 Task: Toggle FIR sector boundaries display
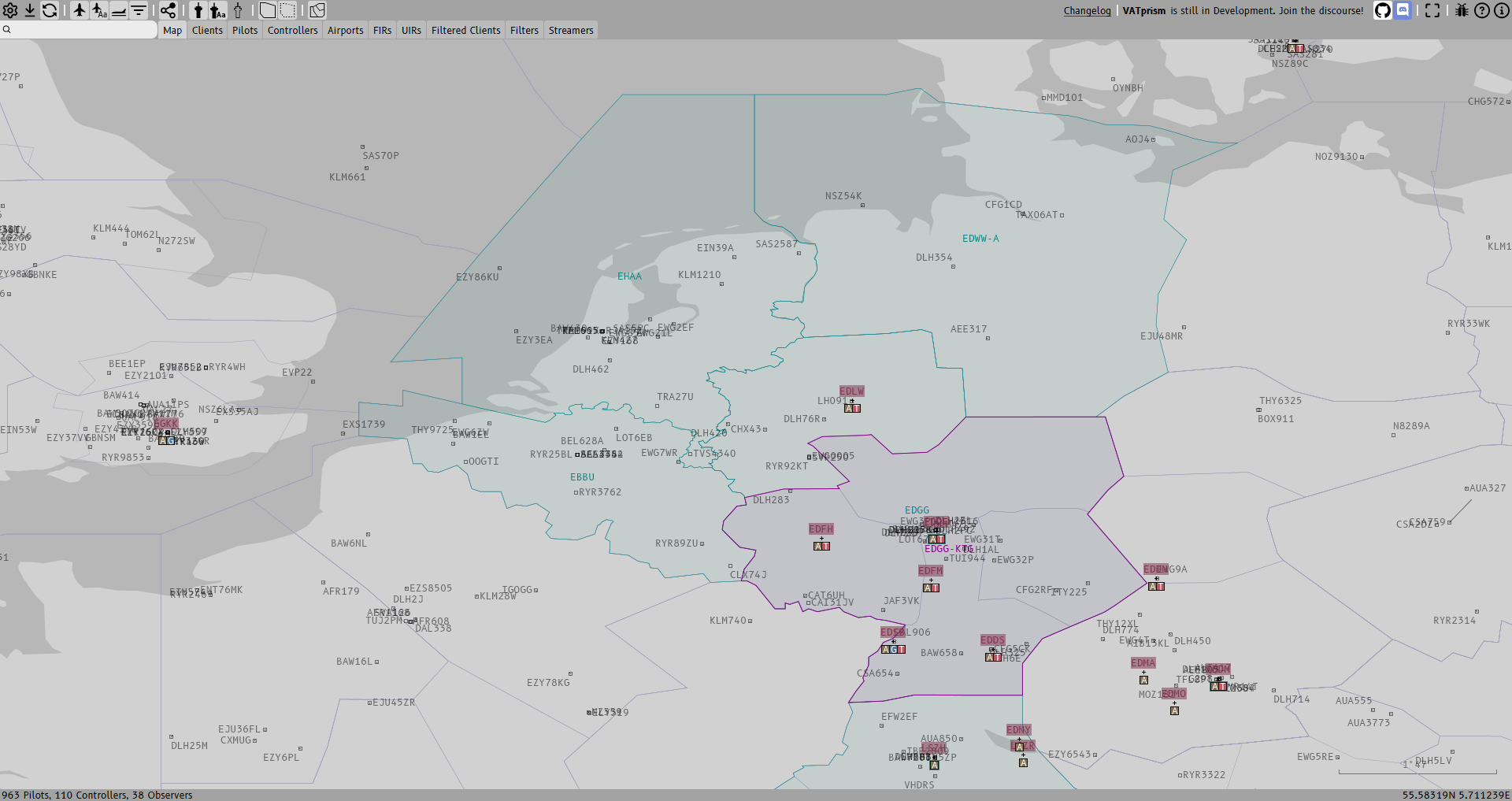268,10
